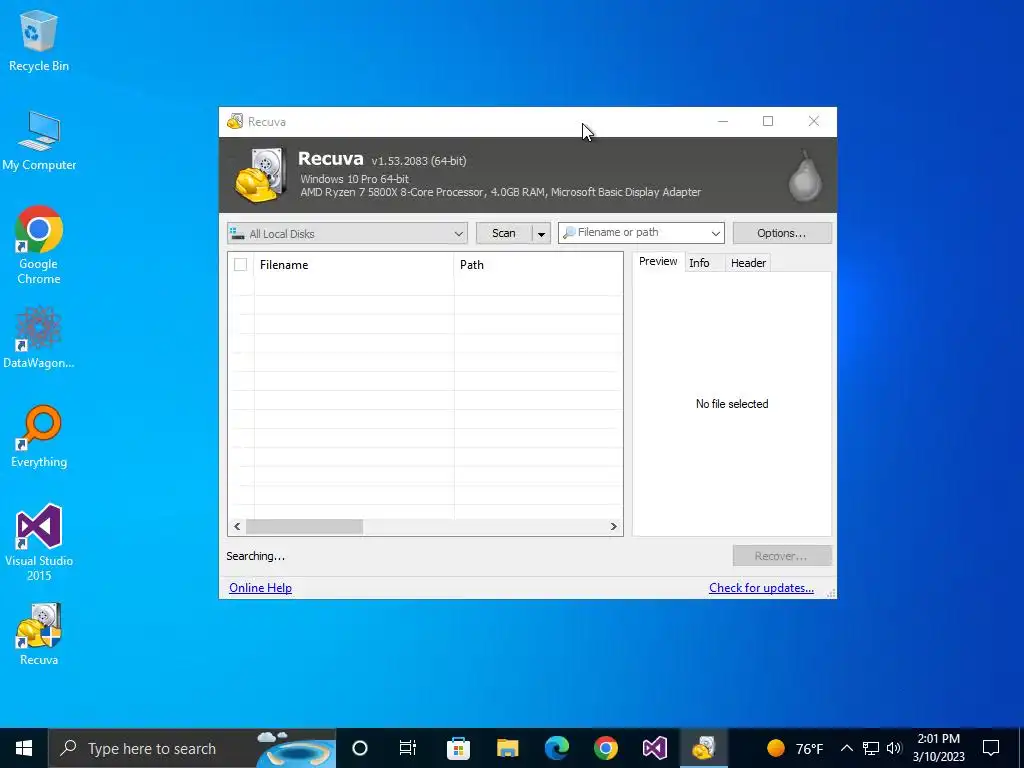Sort by the Filename column header

[353, 264]
